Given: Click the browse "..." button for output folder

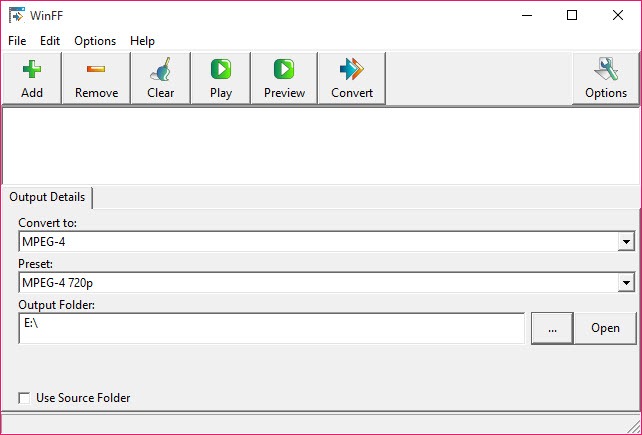Looking at the screenshot, I should click(551, 328).
